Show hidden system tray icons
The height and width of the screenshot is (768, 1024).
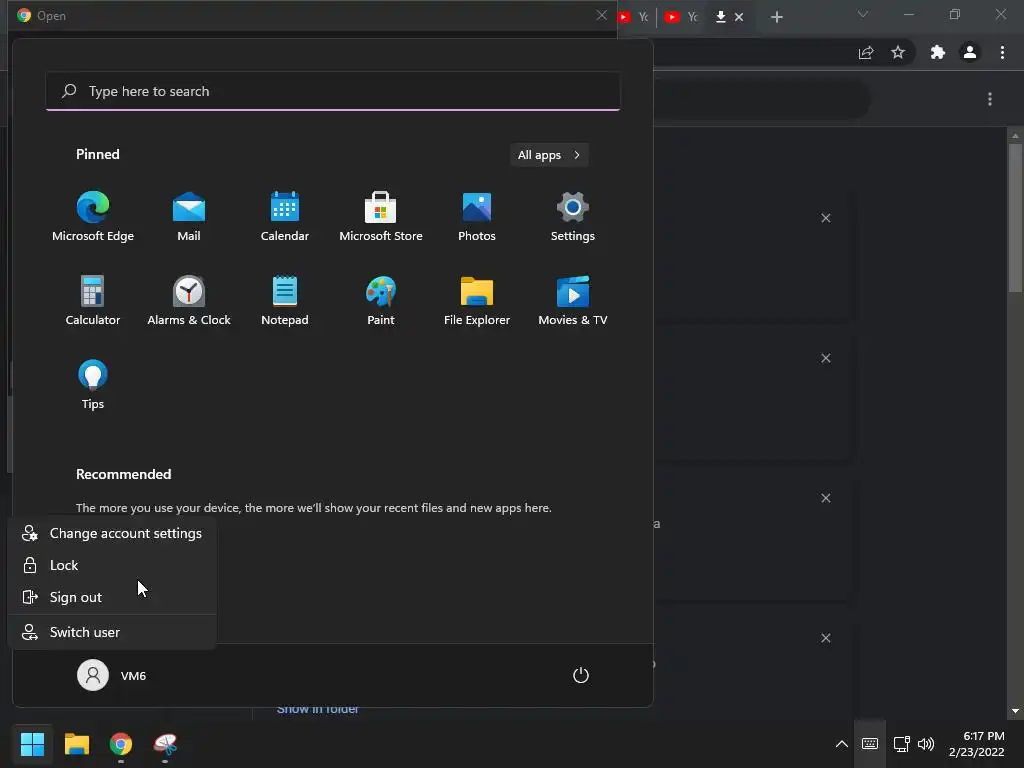coord(842,744)
